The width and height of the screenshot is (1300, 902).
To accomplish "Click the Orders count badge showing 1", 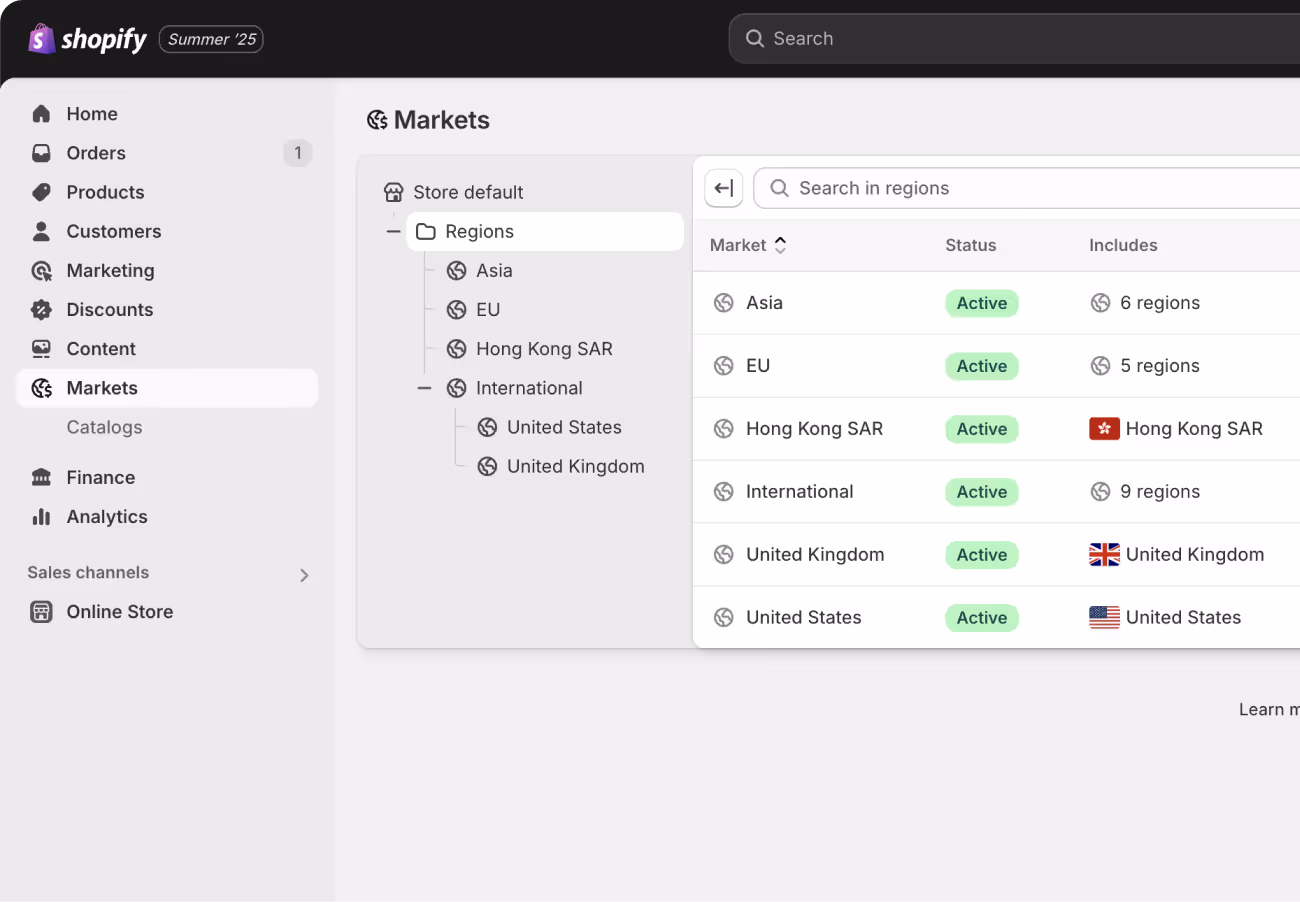I will coord(297,153).
